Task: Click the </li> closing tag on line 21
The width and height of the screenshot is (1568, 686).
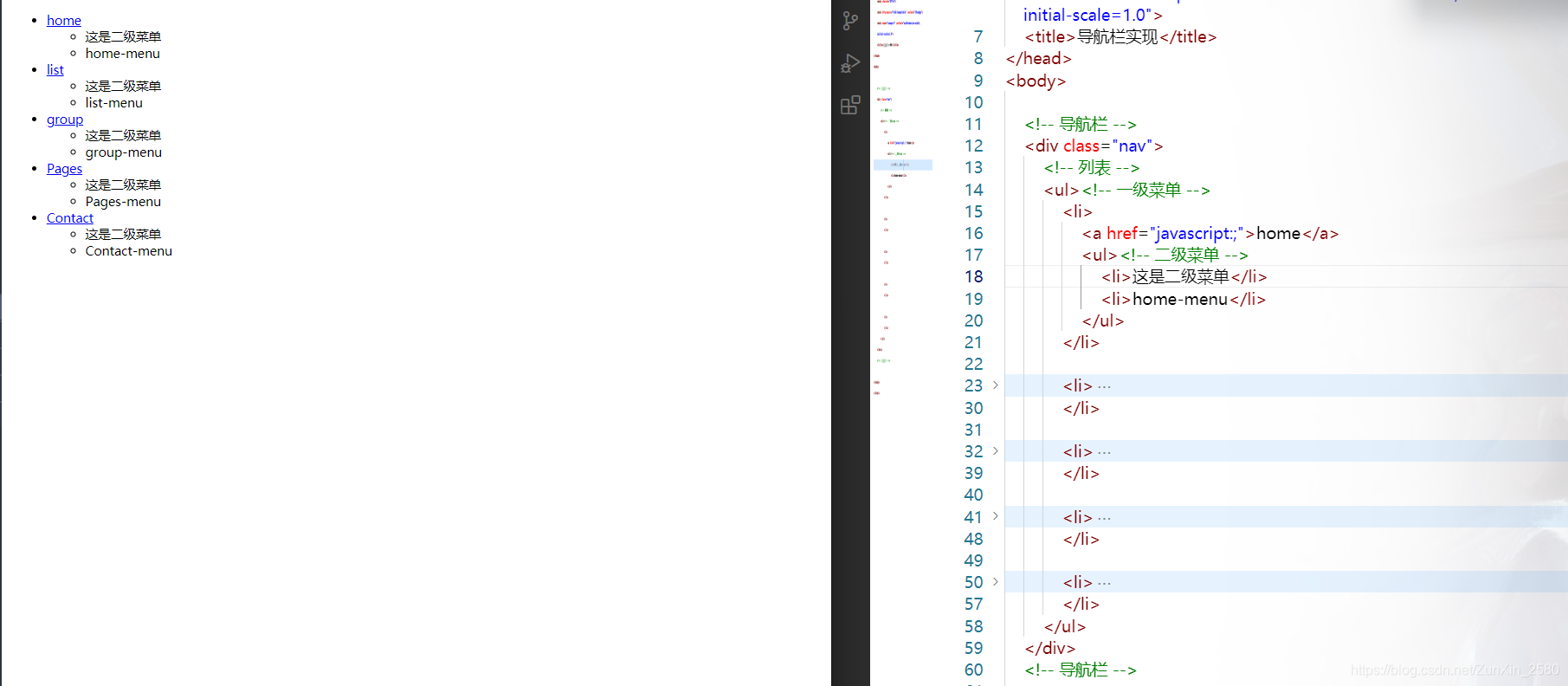Action: [1081, 343]
